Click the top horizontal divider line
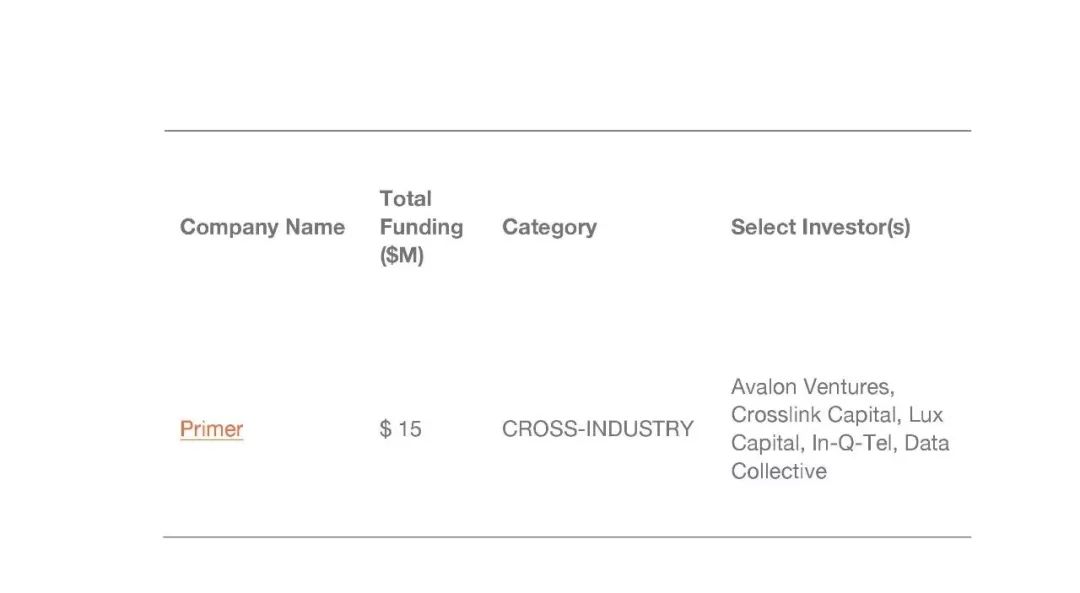The width and height of the screenshot is (1080, 593). [x=567, y=131]
